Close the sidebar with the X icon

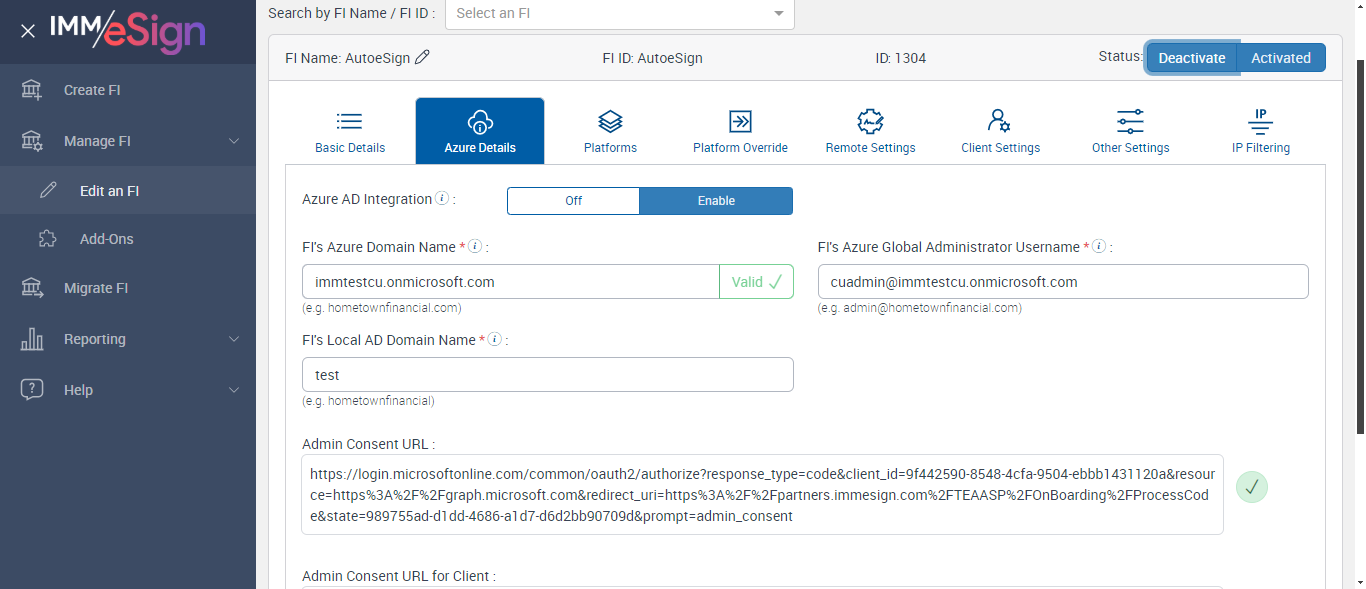[28, 31]
